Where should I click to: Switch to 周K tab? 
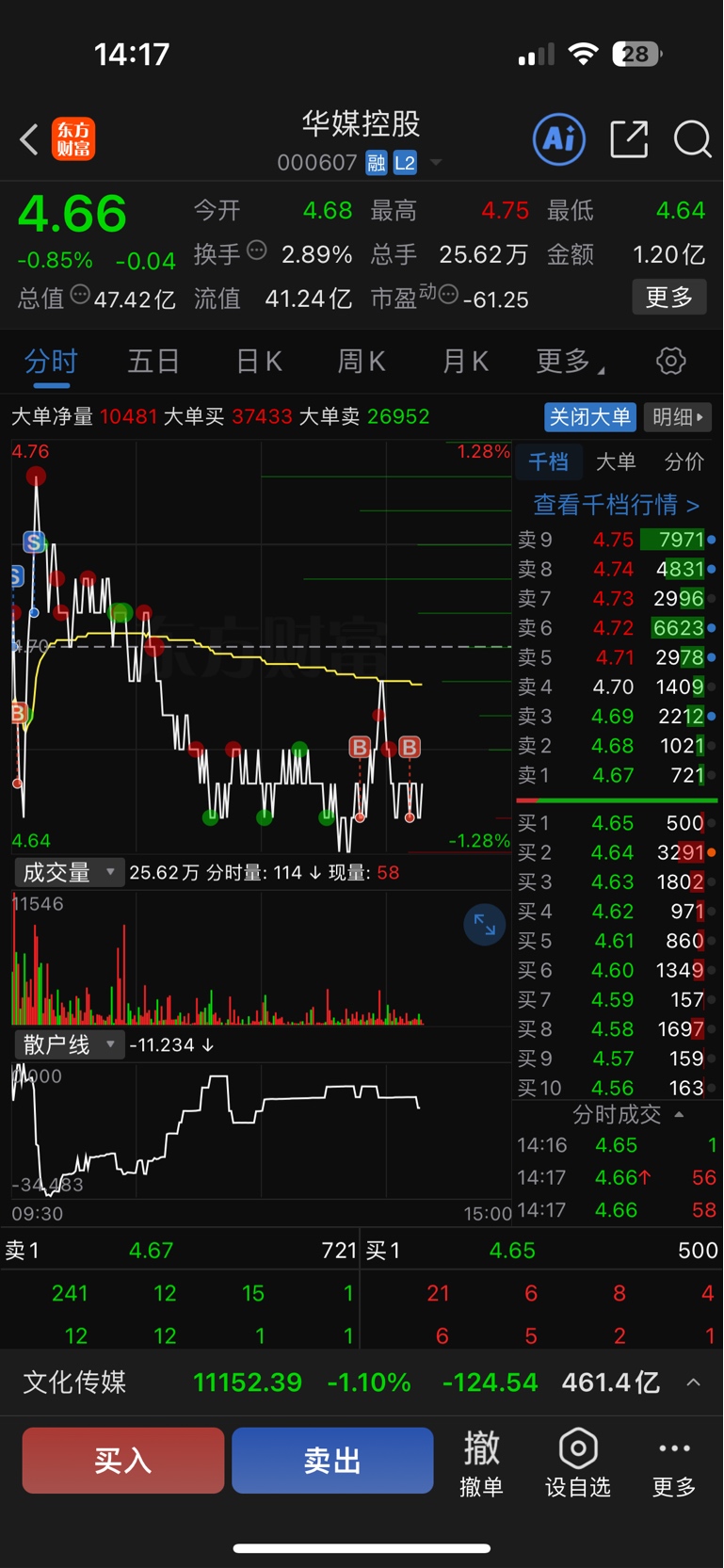point(362,361)
